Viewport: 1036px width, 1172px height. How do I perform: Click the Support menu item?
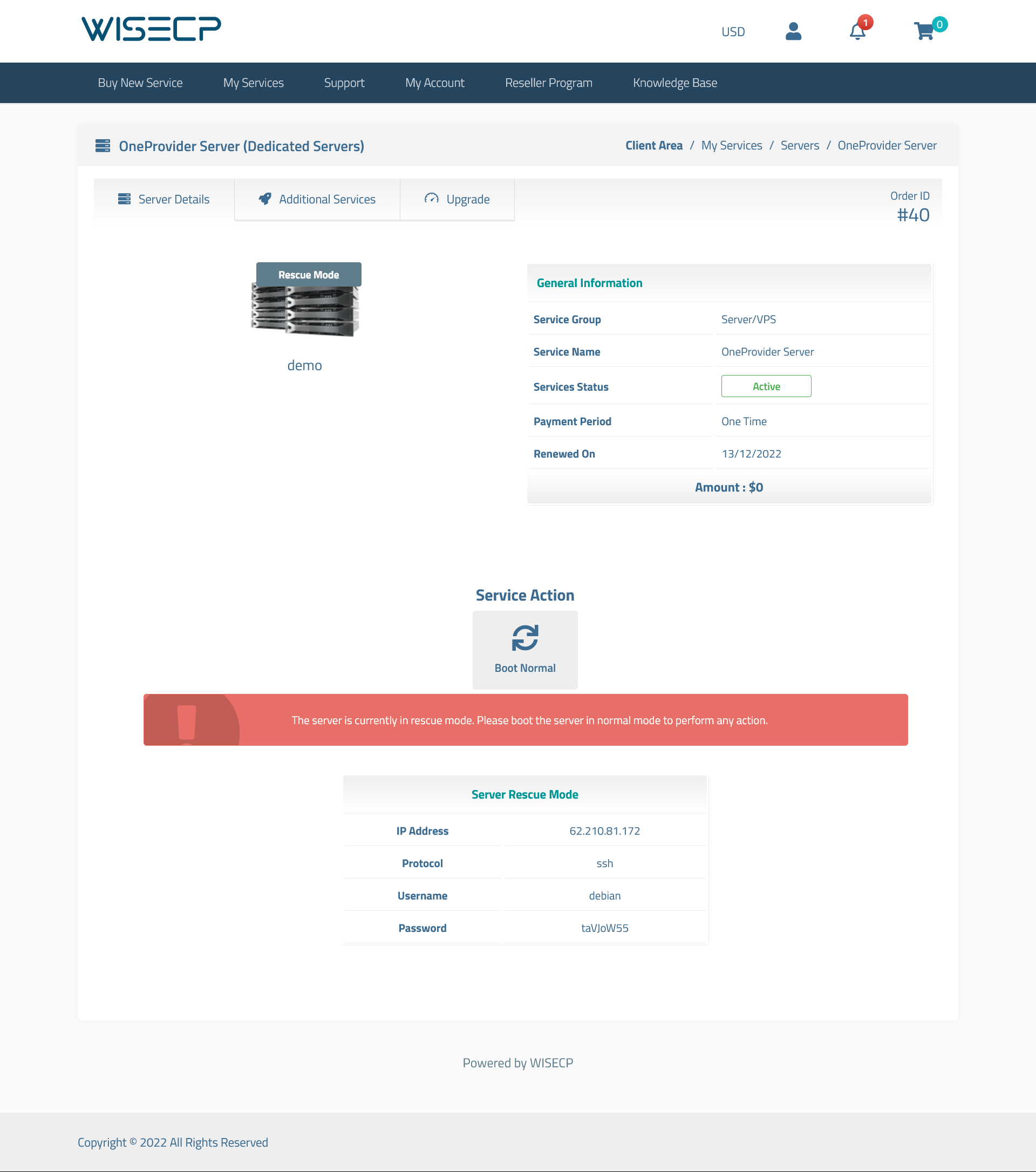[x=344, y=82]
